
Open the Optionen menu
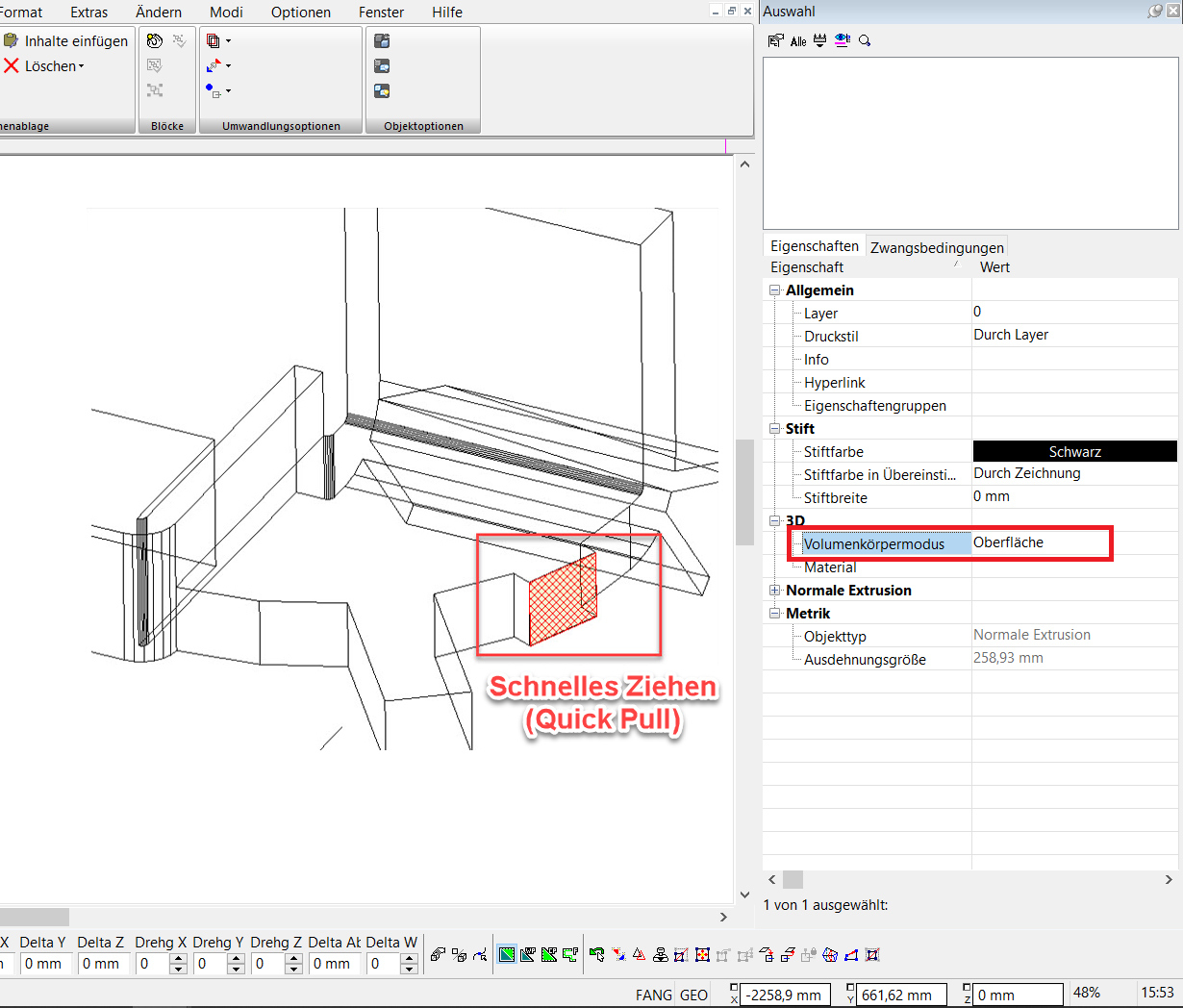(301, 12)
